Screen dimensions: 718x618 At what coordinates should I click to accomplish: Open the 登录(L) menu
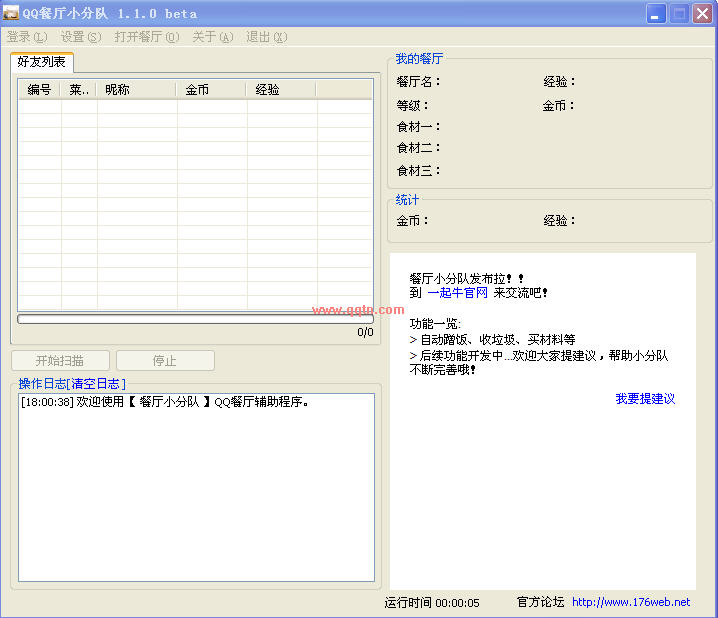[x=27, y=37]
